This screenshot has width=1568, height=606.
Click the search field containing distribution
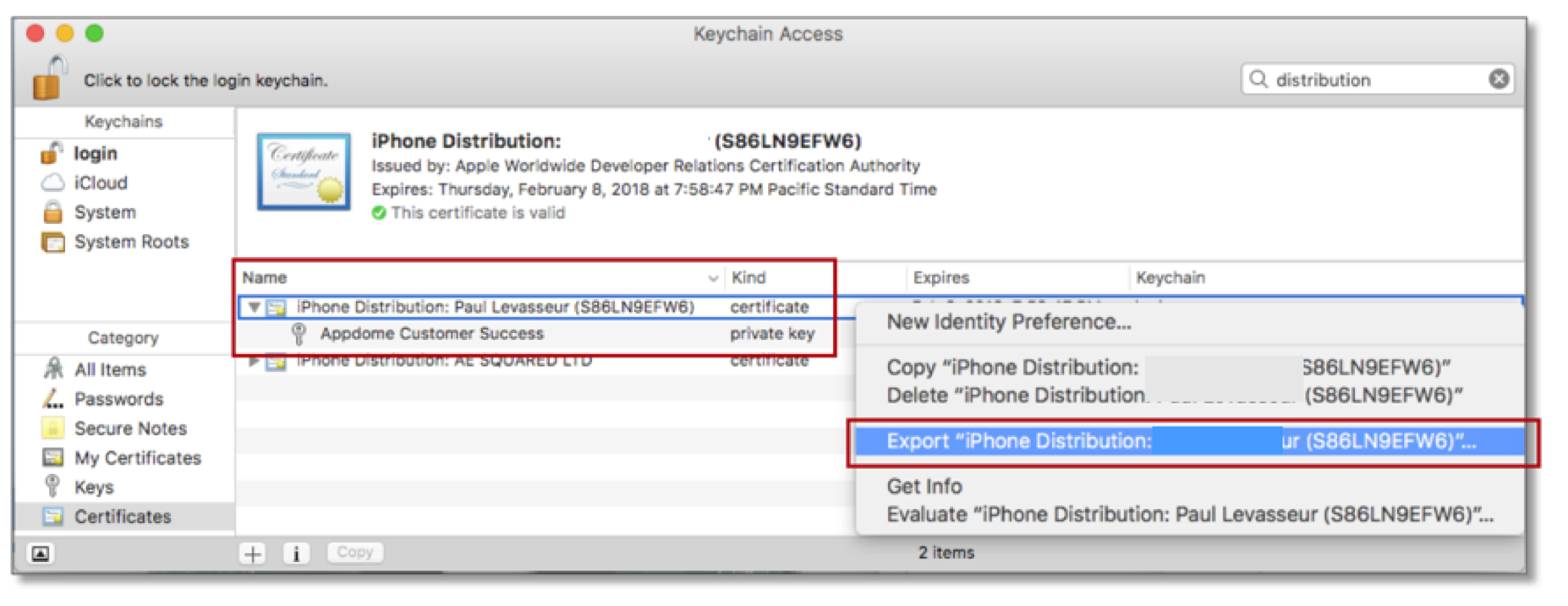click(x=1370, y=79)
